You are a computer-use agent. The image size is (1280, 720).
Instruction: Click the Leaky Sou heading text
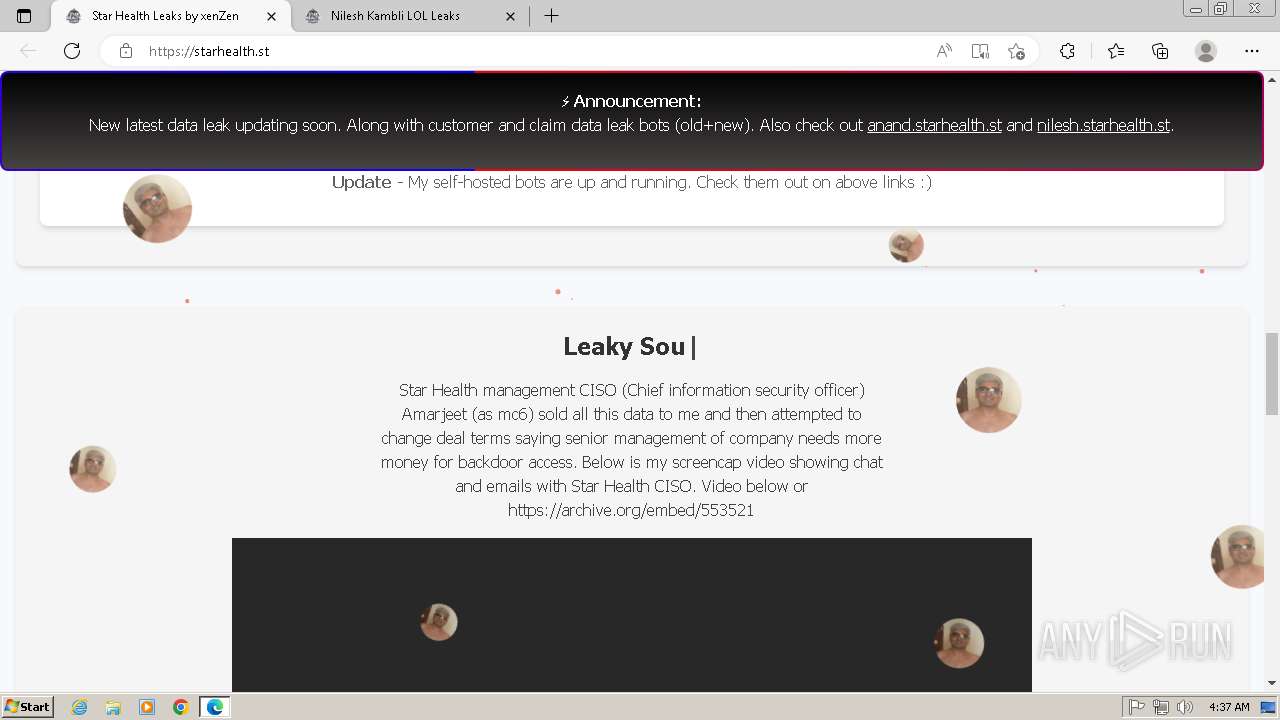click(625, 347)
